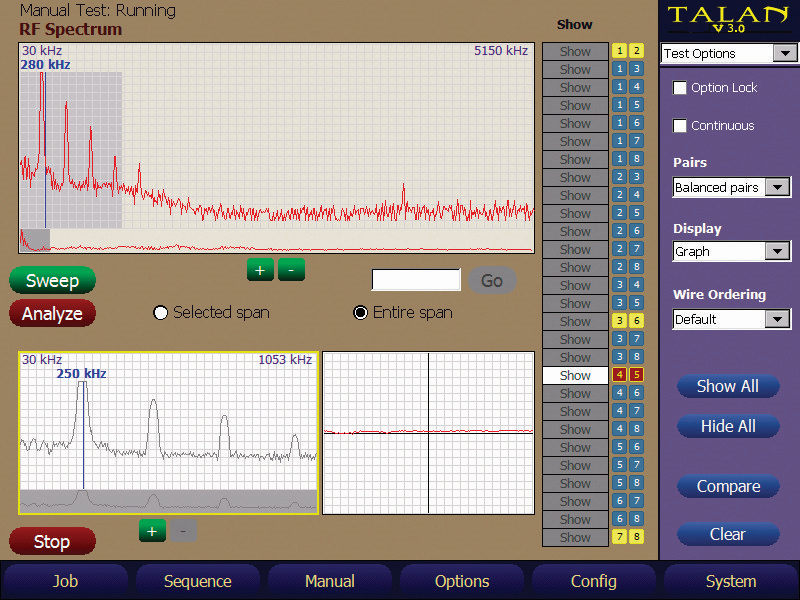The image size is (800, 600).
Task: Open the Sequence tab
Action: (197, 581)
